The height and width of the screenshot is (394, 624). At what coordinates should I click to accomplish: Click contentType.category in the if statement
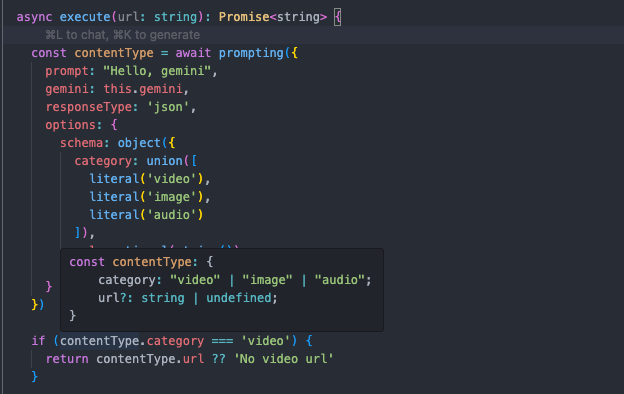(132, 341)
